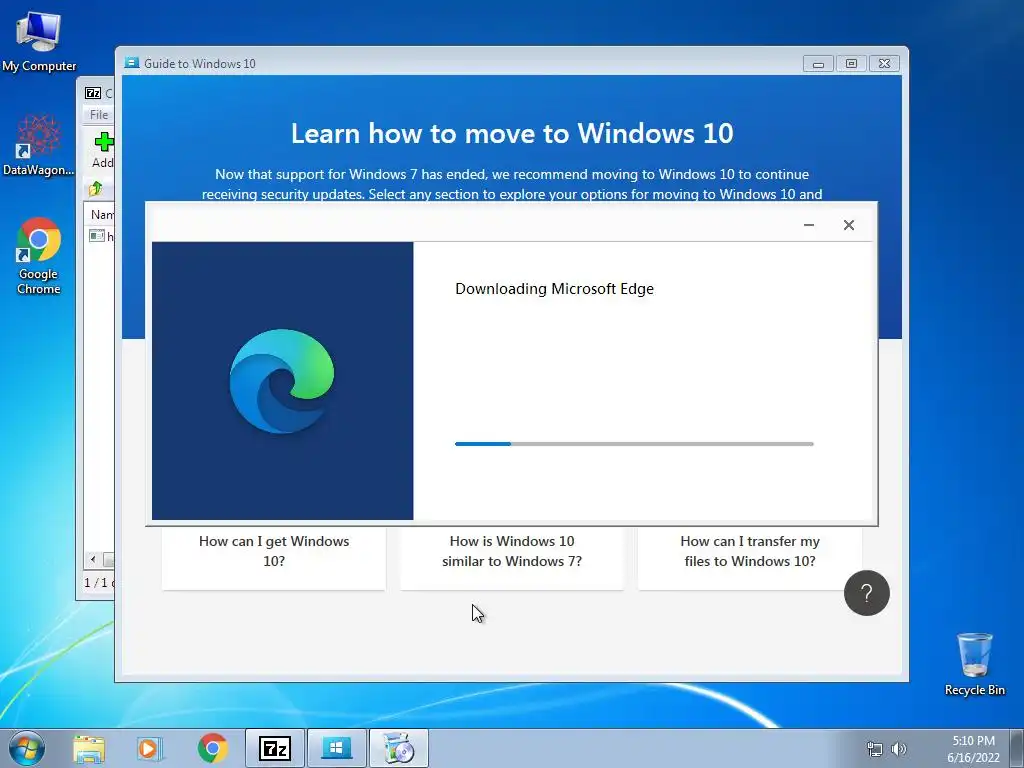The height and width of the screenshot is (768, 1024).
Task: Open Windows Explorer from the taskbar
Action: click(x=89, y=749)
